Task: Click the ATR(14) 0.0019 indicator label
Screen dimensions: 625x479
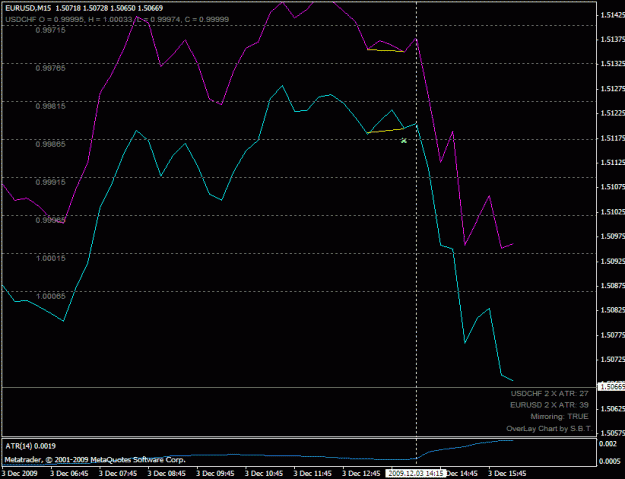Action: [30, 446]
